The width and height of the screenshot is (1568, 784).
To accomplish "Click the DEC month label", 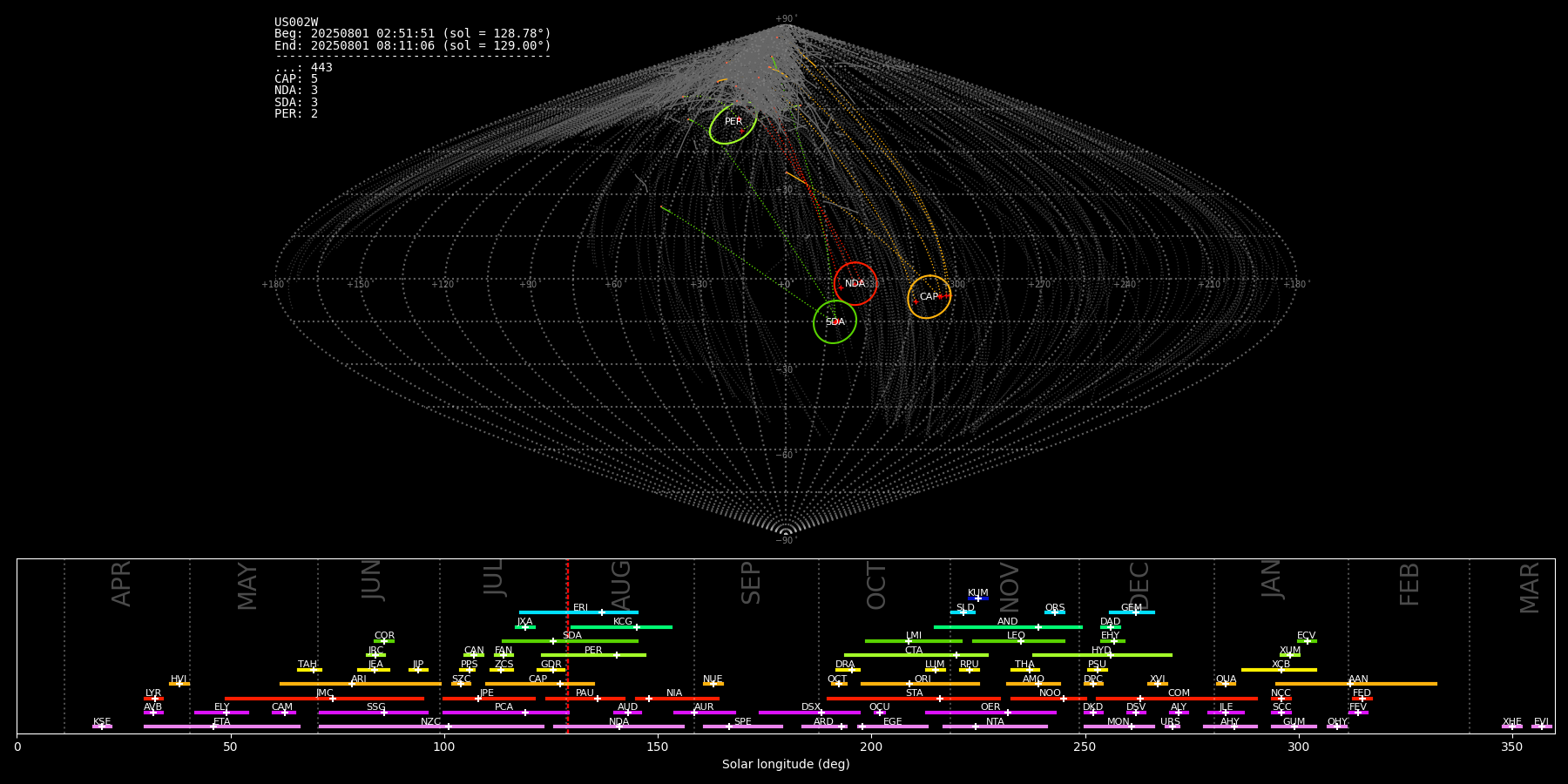I will tap(1139, 585).
